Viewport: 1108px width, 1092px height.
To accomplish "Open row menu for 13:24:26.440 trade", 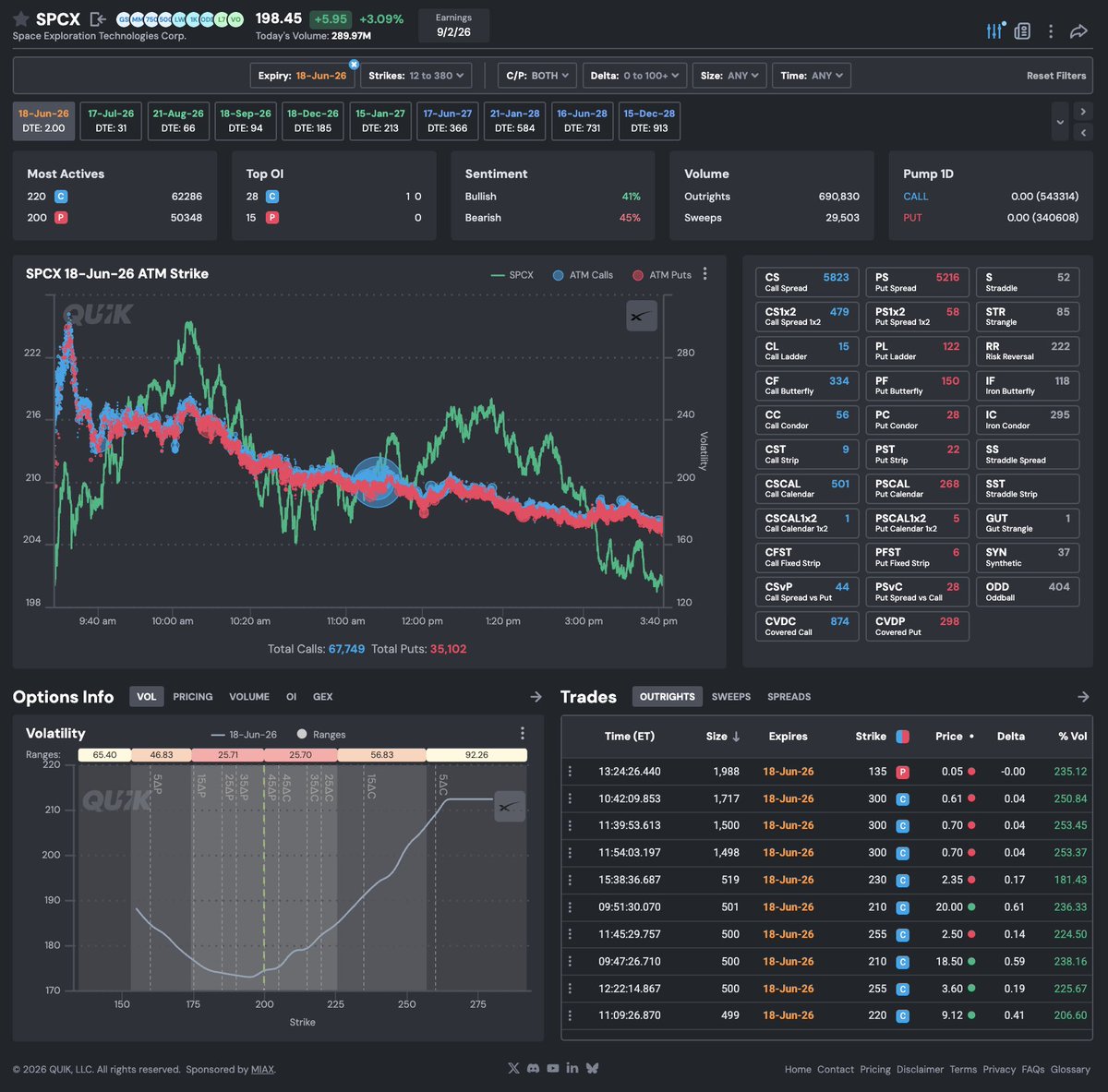I will (570, 772).
